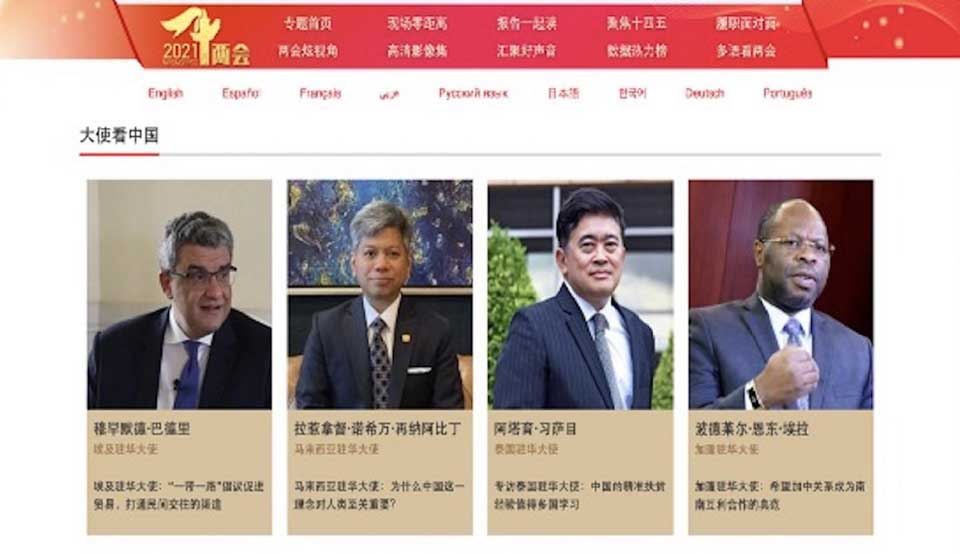Select the Français language link
This screenshot has width=960, height=554.
320,94
